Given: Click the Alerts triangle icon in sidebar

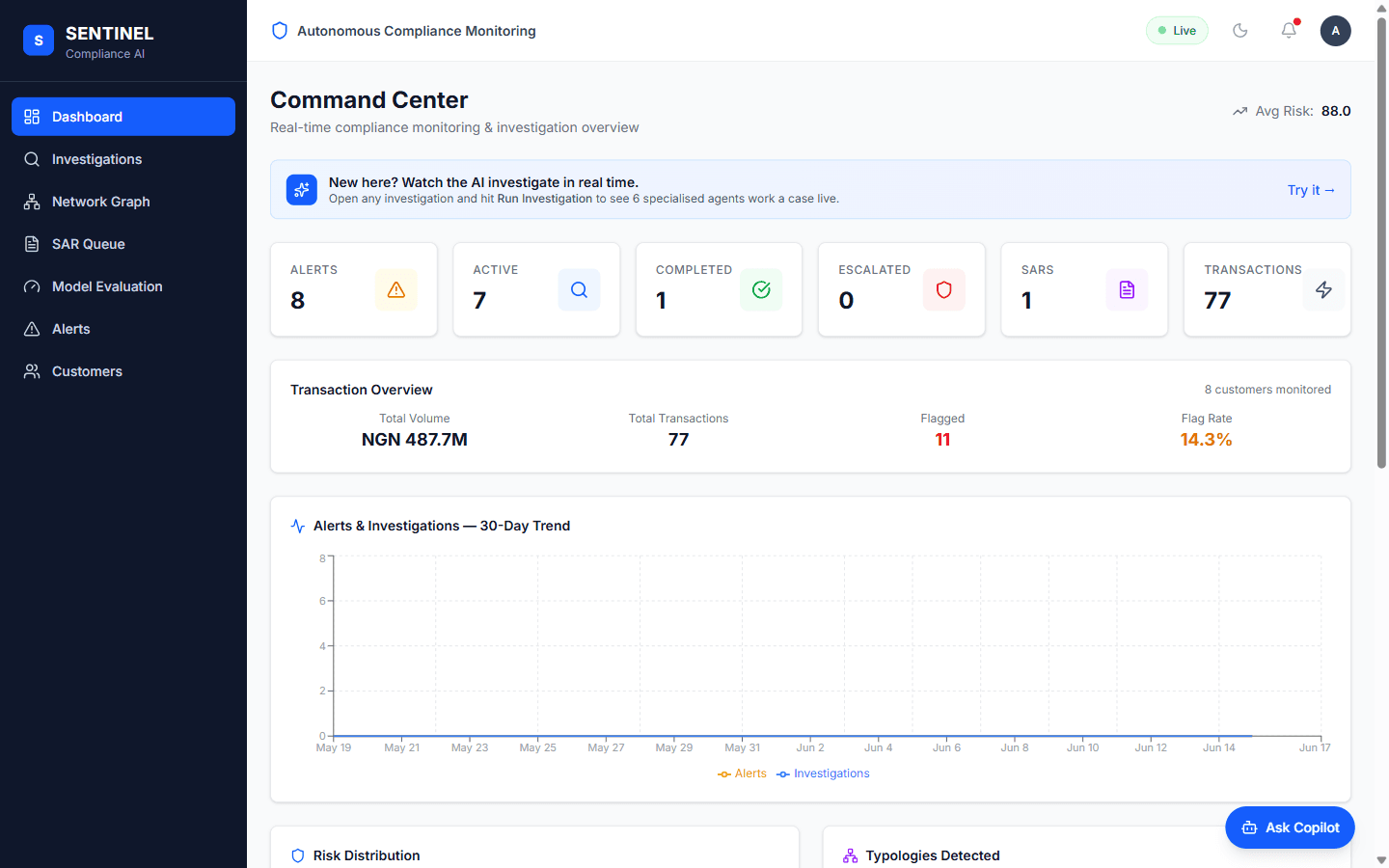Looking at the screenshot, I should click(32, 329).
